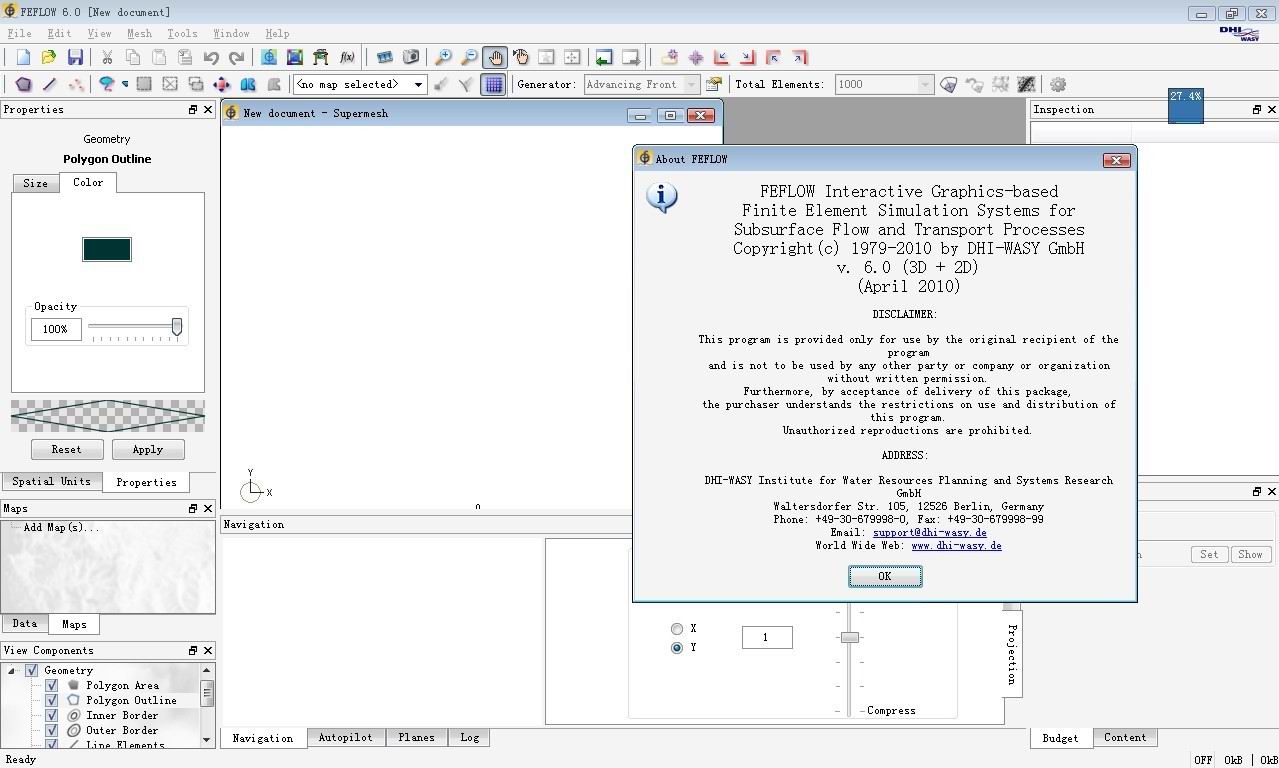Collapse the Geometry tree node
1279x768 pixels.
(12, 671)
